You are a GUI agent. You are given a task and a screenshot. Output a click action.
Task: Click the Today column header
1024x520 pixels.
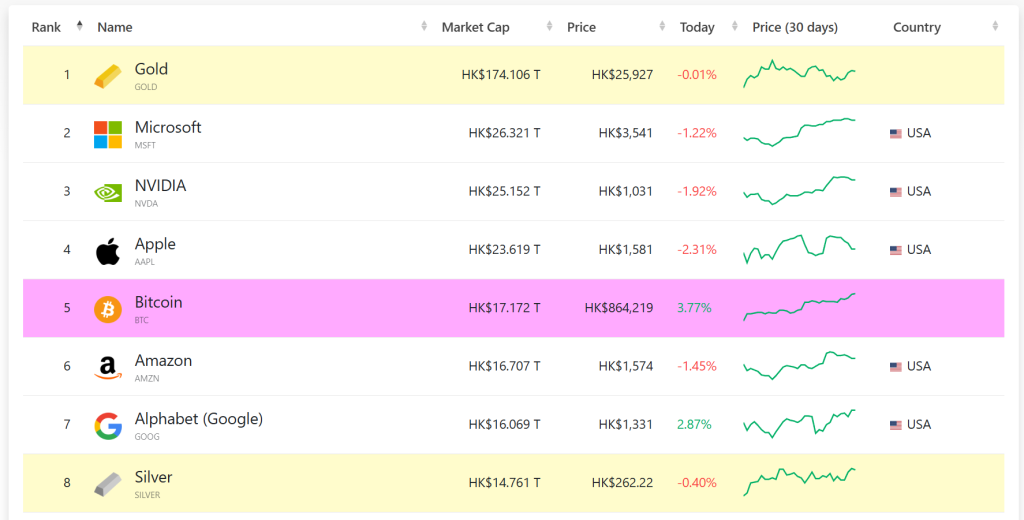click(697, 27)
